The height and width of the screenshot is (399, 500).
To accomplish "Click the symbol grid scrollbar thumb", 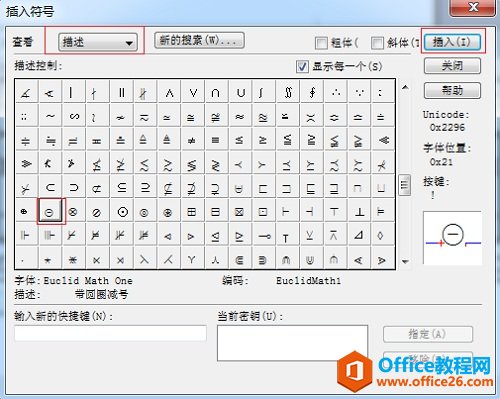I will [405, 184].
